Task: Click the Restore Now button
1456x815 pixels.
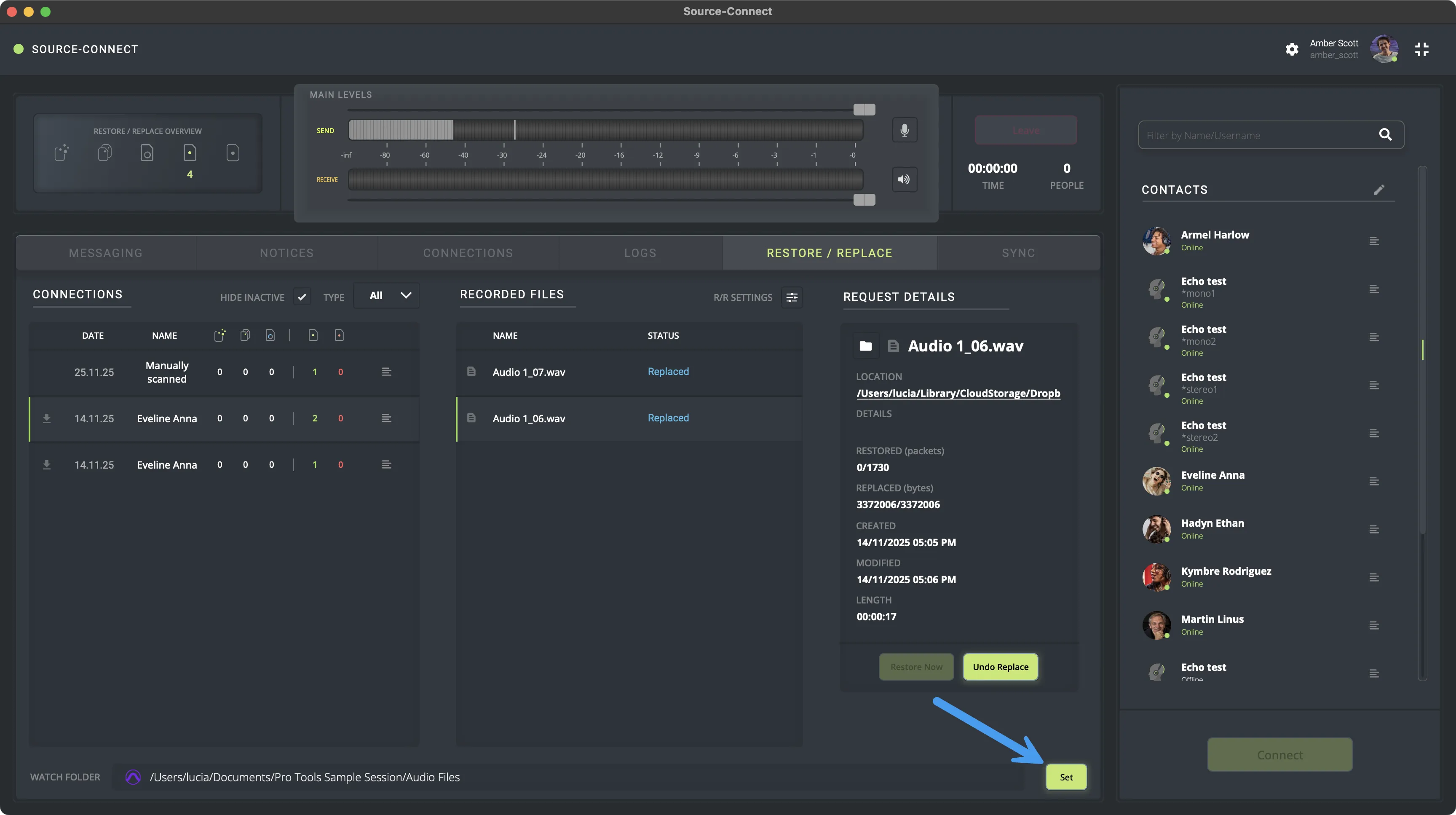Action: 916,667
